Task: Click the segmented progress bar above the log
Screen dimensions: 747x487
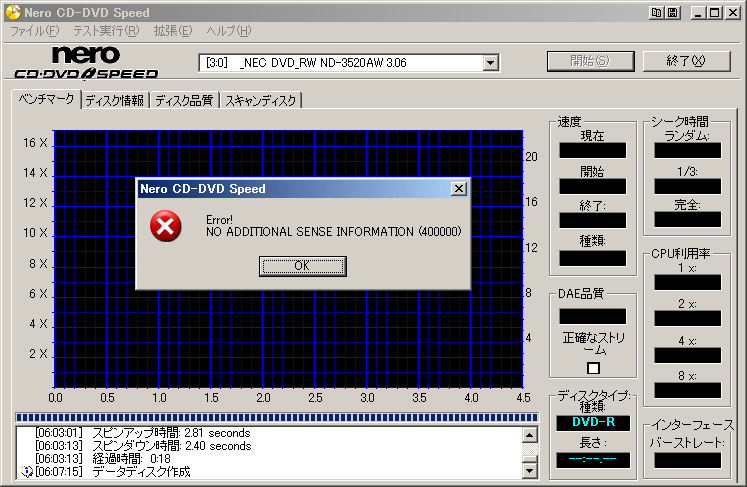Action: (x=278, y=417)
